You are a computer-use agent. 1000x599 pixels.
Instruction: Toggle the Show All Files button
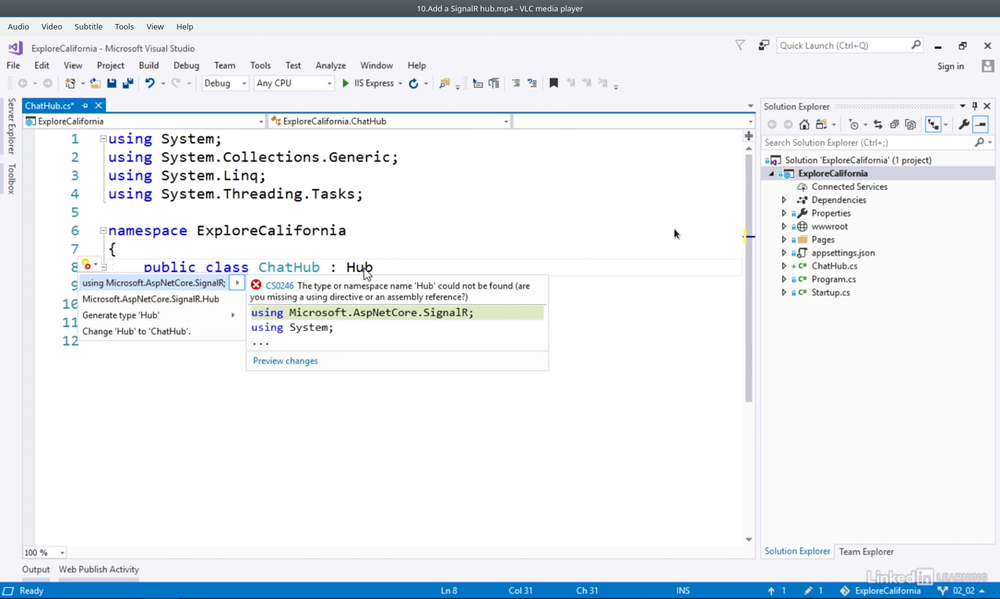tap(910, 125)
